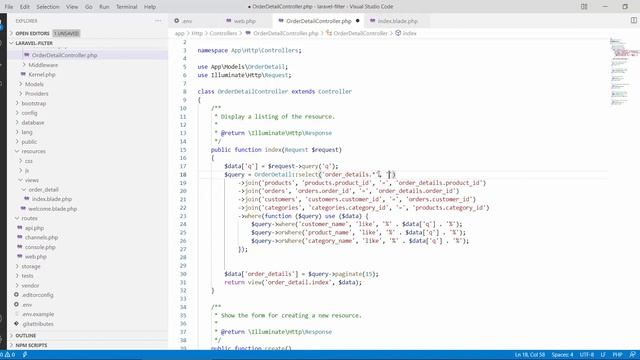Screen dimensions: 640x360
Task: Switch to the index.blade.php tab
Action: click(x=397, y=21)
